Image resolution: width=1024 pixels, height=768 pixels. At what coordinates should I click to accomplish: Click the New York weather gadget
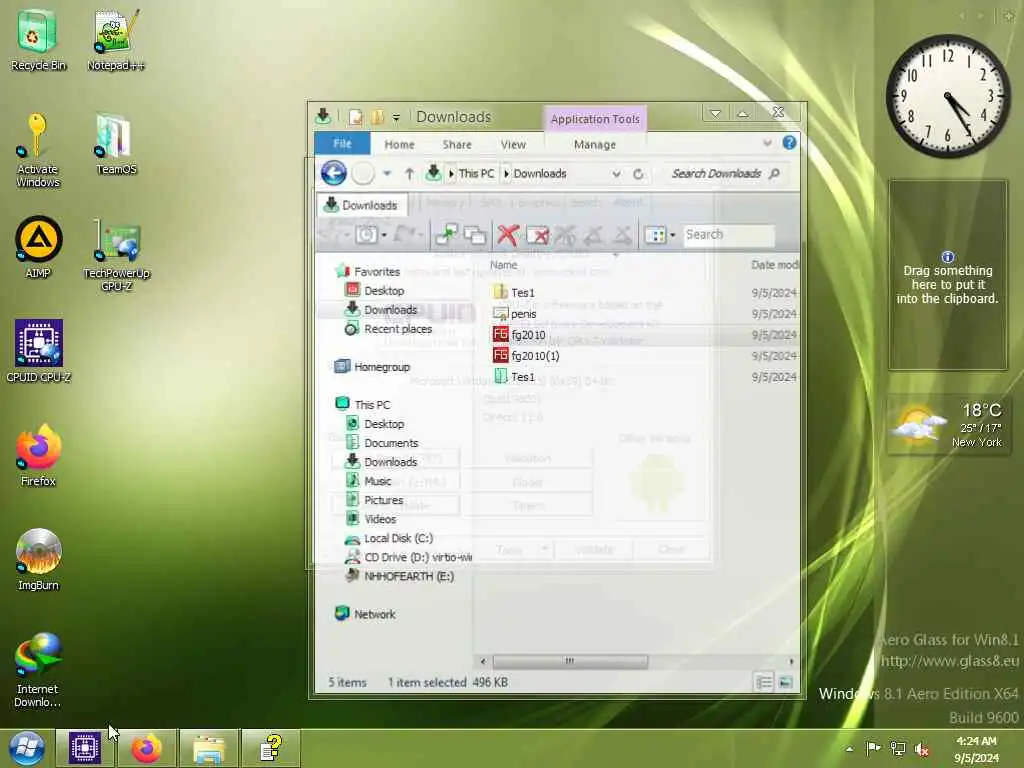pos(948,425)
